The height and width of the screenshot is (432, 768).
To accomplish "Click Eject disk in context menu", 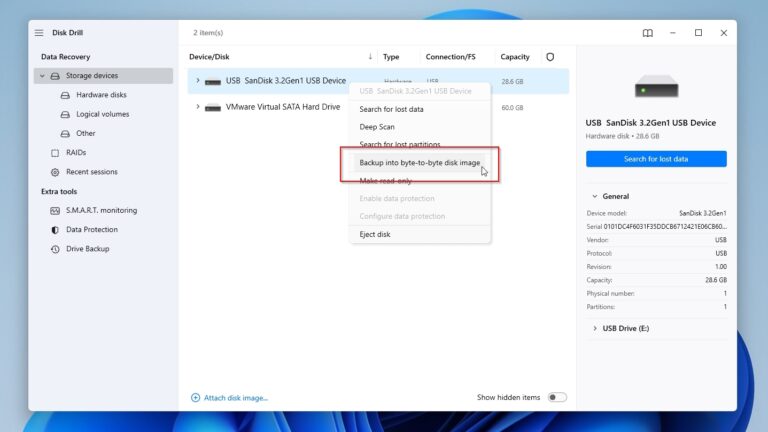I will click(375, 234).
